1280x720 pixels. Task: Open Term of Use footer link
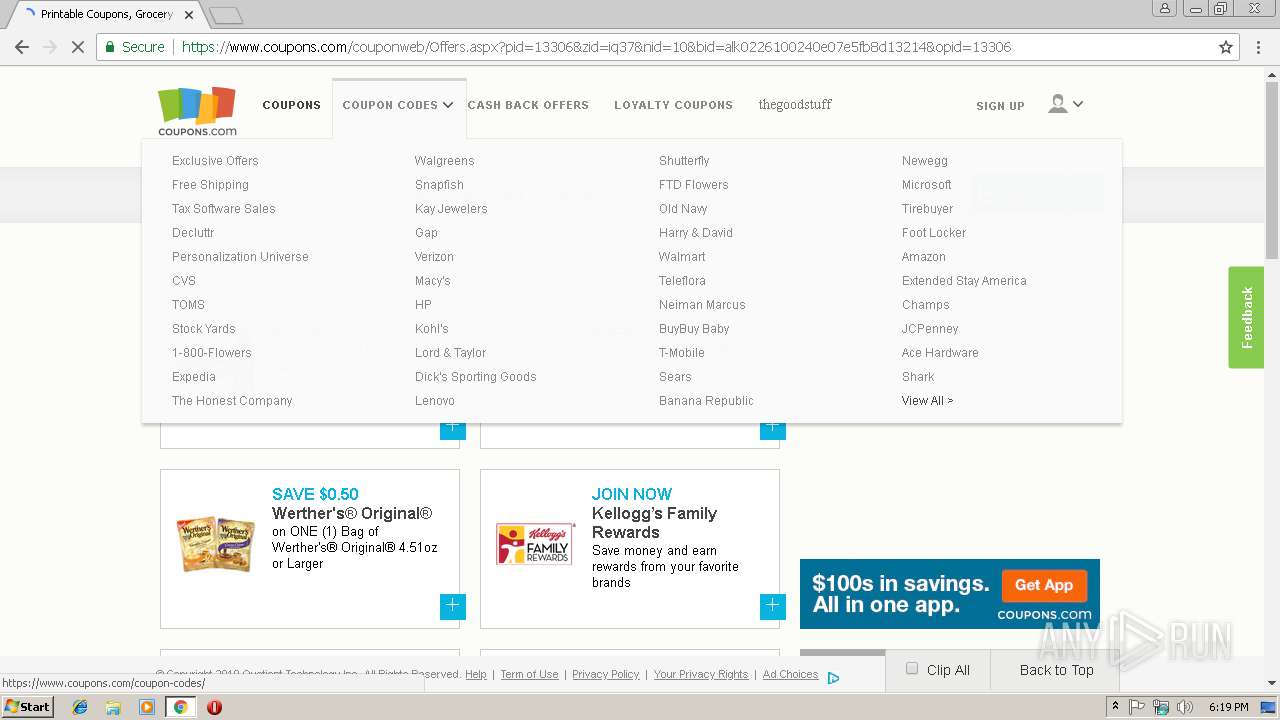point(529,675)
